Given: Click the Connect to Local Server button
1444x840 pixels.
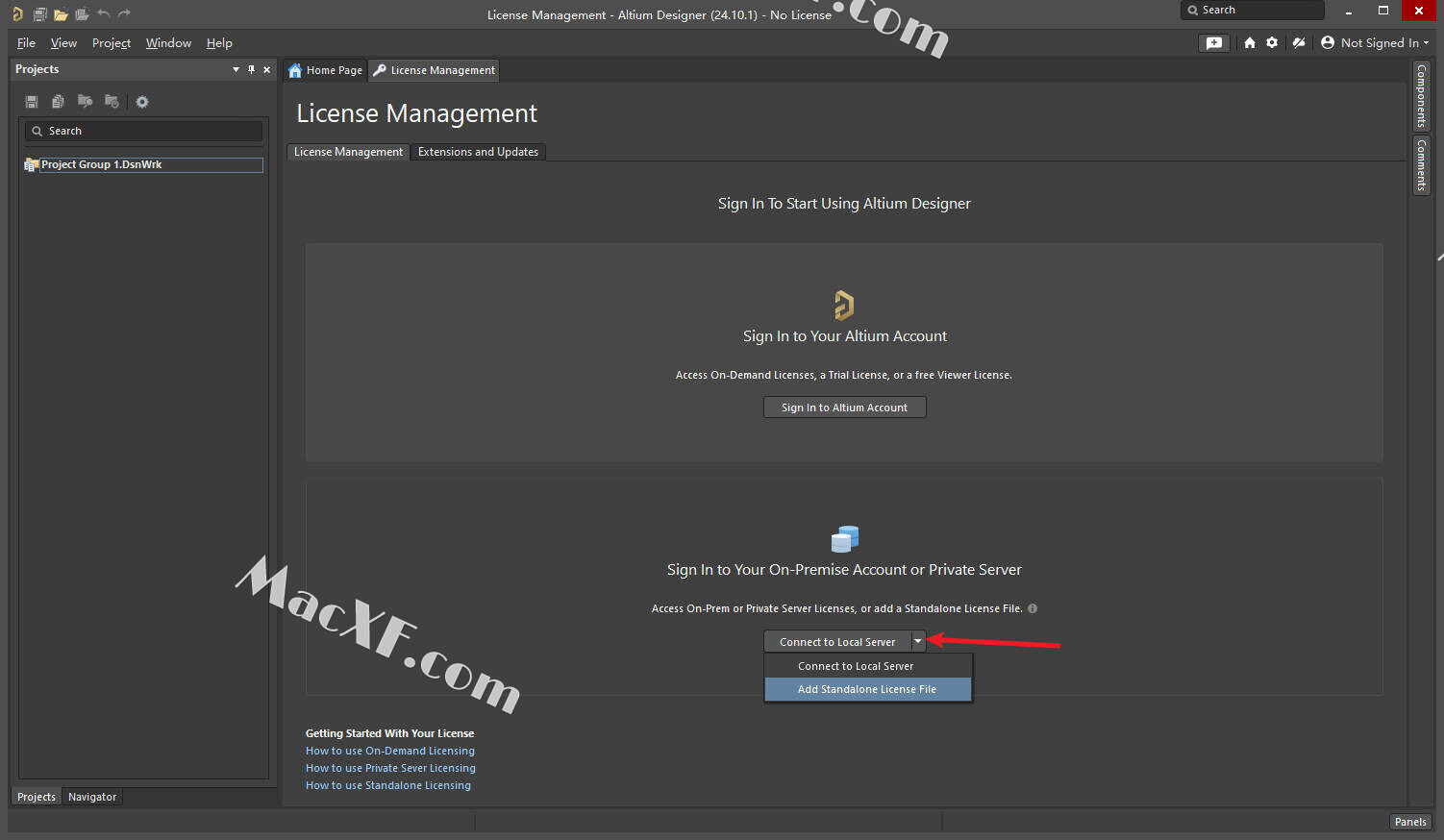Looking at the screenshot, I should 837,642.
